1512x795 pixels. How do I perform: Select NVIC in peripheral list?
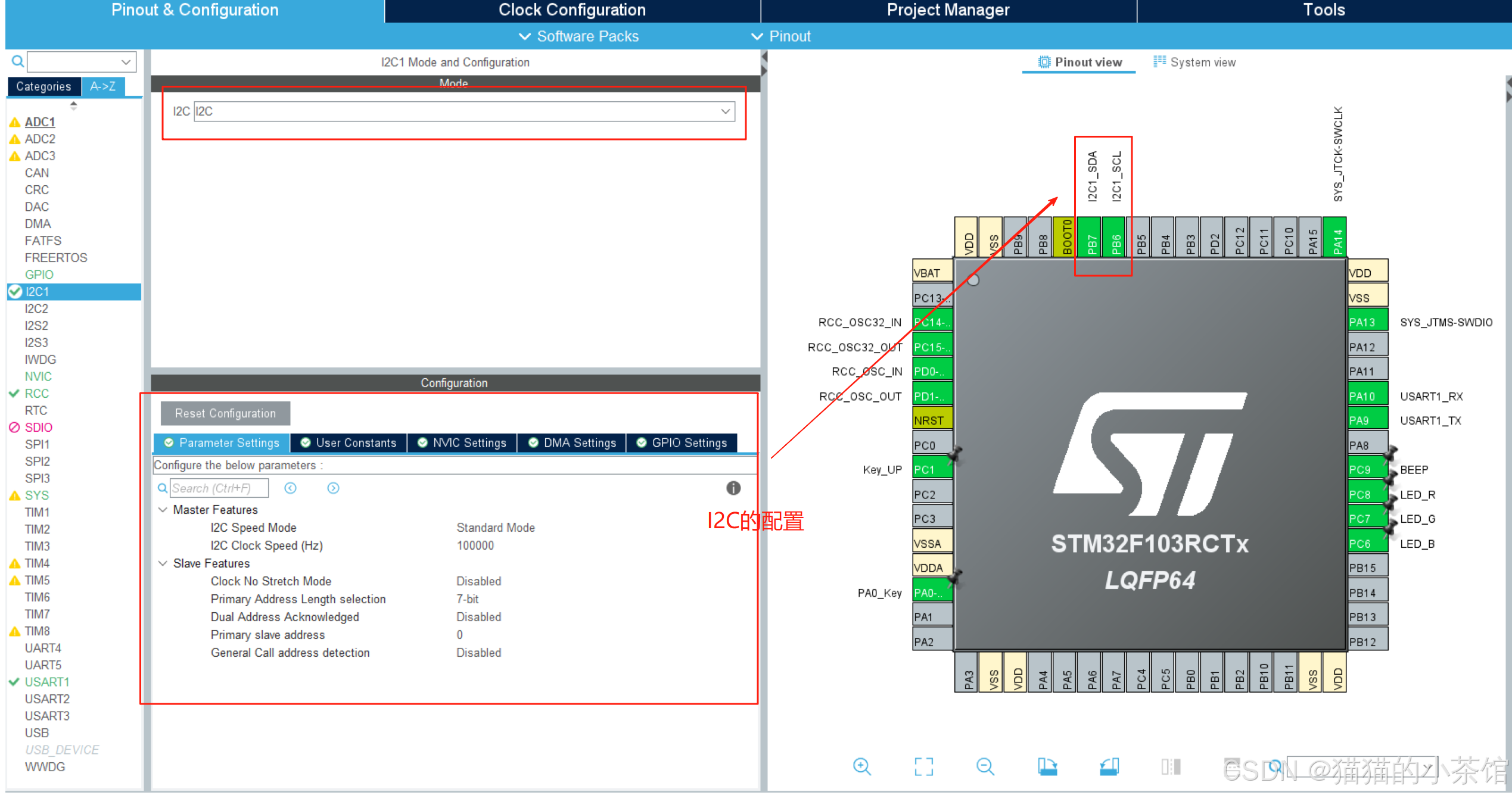click(x=38, y=376)
